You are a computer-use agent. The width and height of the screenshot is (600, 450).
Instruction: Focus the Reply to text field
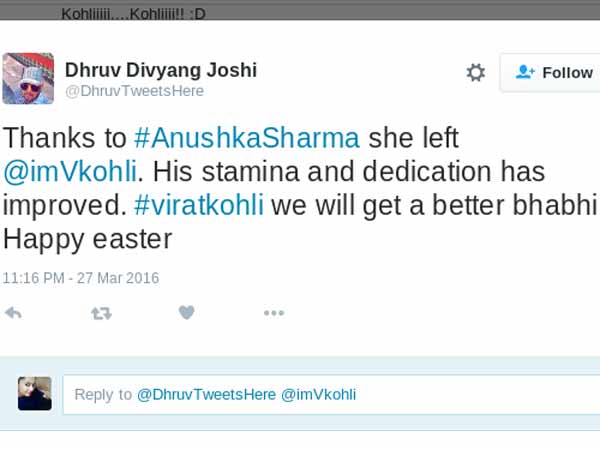pyautogui.click(x=331, y=395)
